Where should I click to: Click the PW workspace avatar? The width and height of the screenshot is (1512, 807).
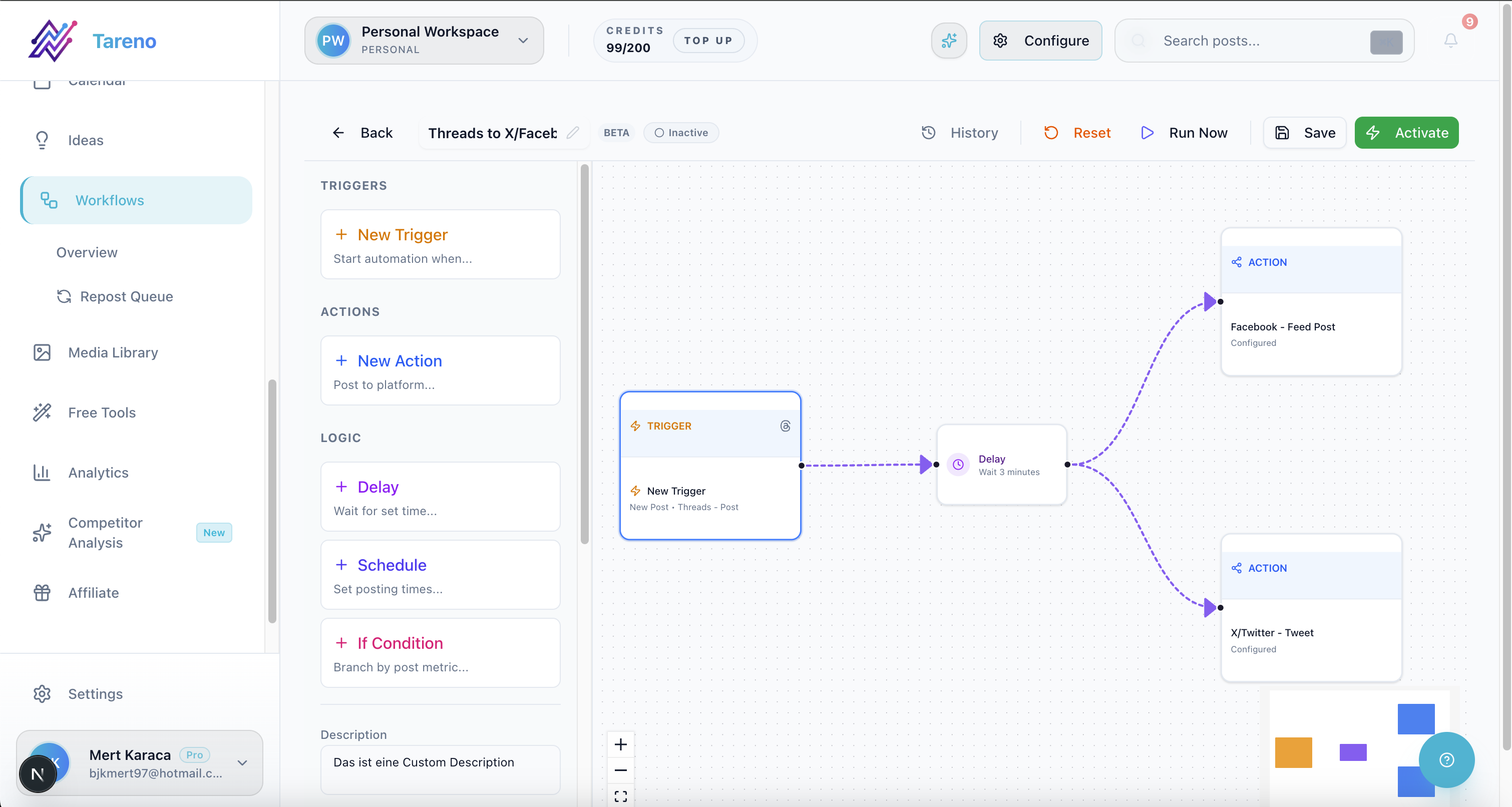[x=333, y=41]
